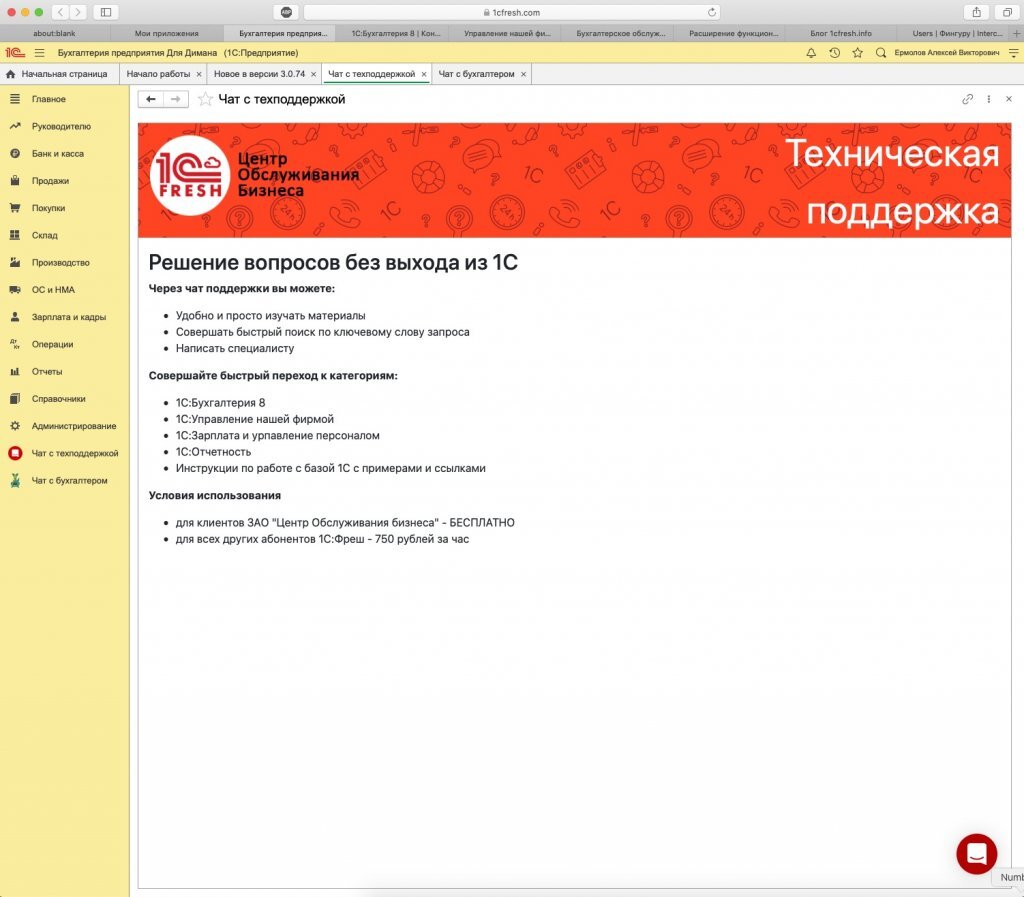
Task: Click the Отчеты chart icon
Action: [15, 371]
